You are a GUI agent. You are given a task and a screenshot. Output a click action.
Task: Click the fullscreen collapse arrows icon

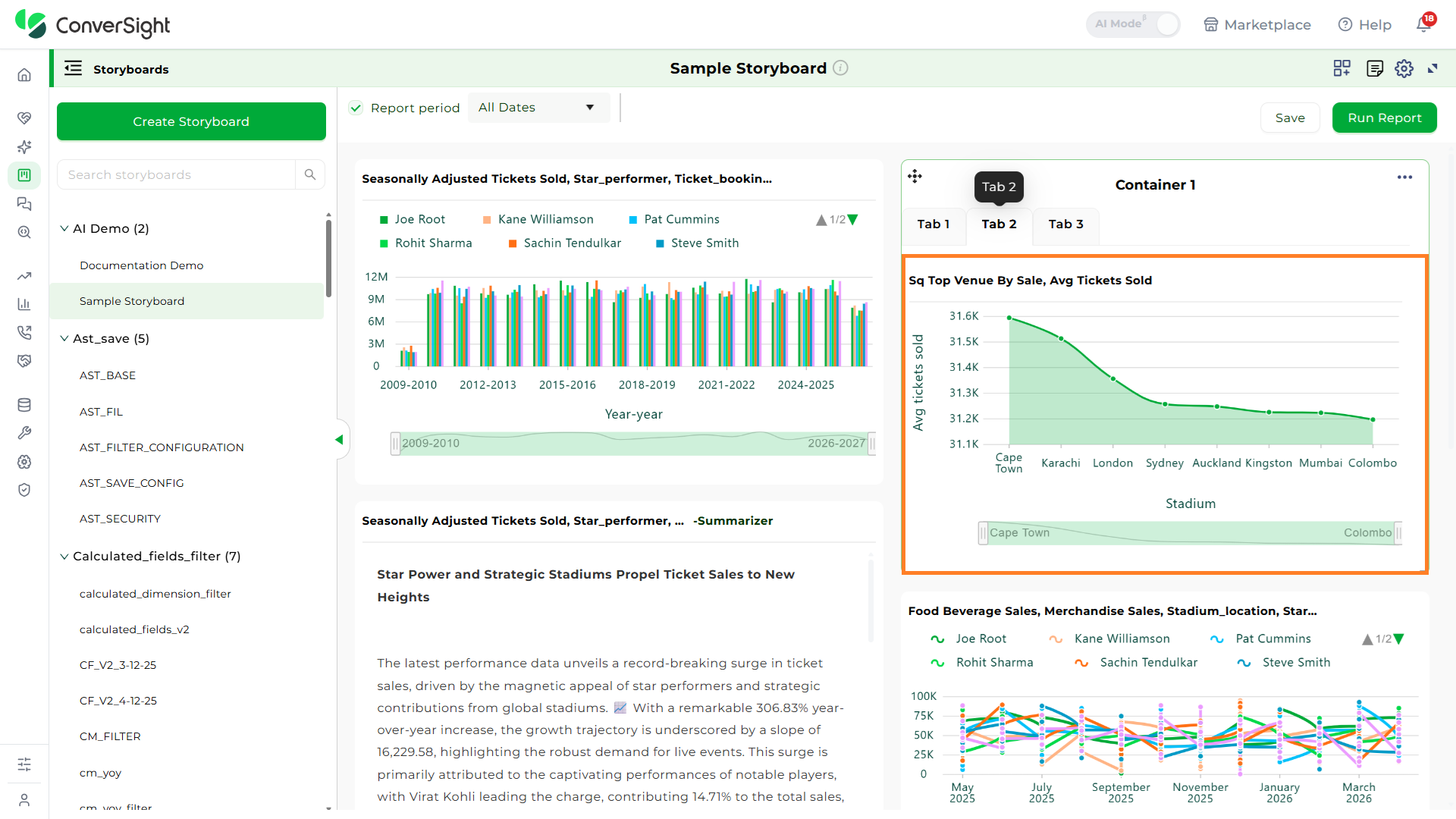(x=1432, y=68)
